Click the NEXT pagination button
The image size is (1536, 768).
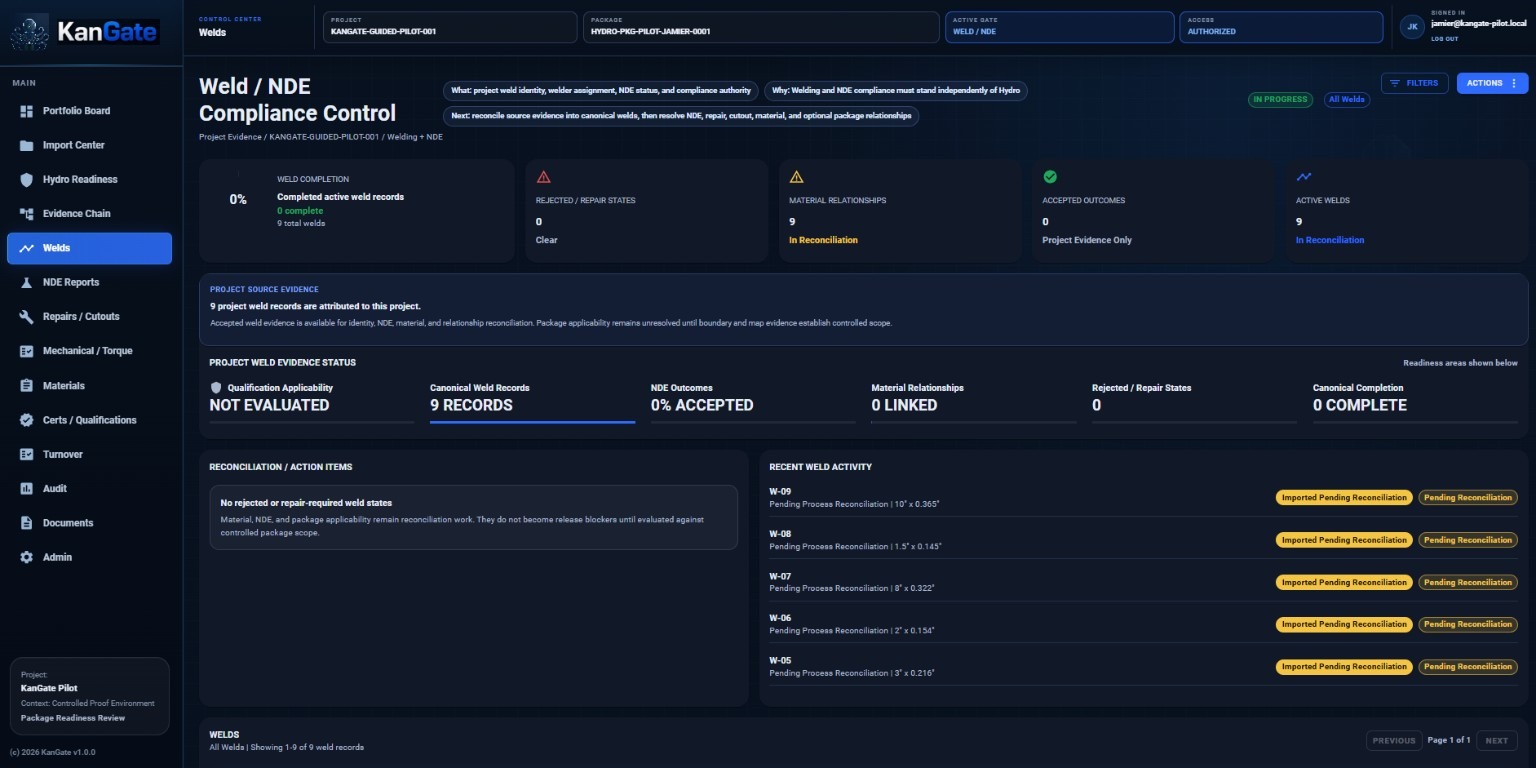1496,741
